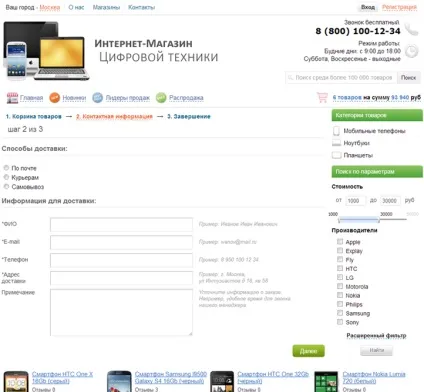This screenshot has width=424, height=392.
Task: Click the price slider right handle
Action: pyautogui.click(x=379, y=219)
